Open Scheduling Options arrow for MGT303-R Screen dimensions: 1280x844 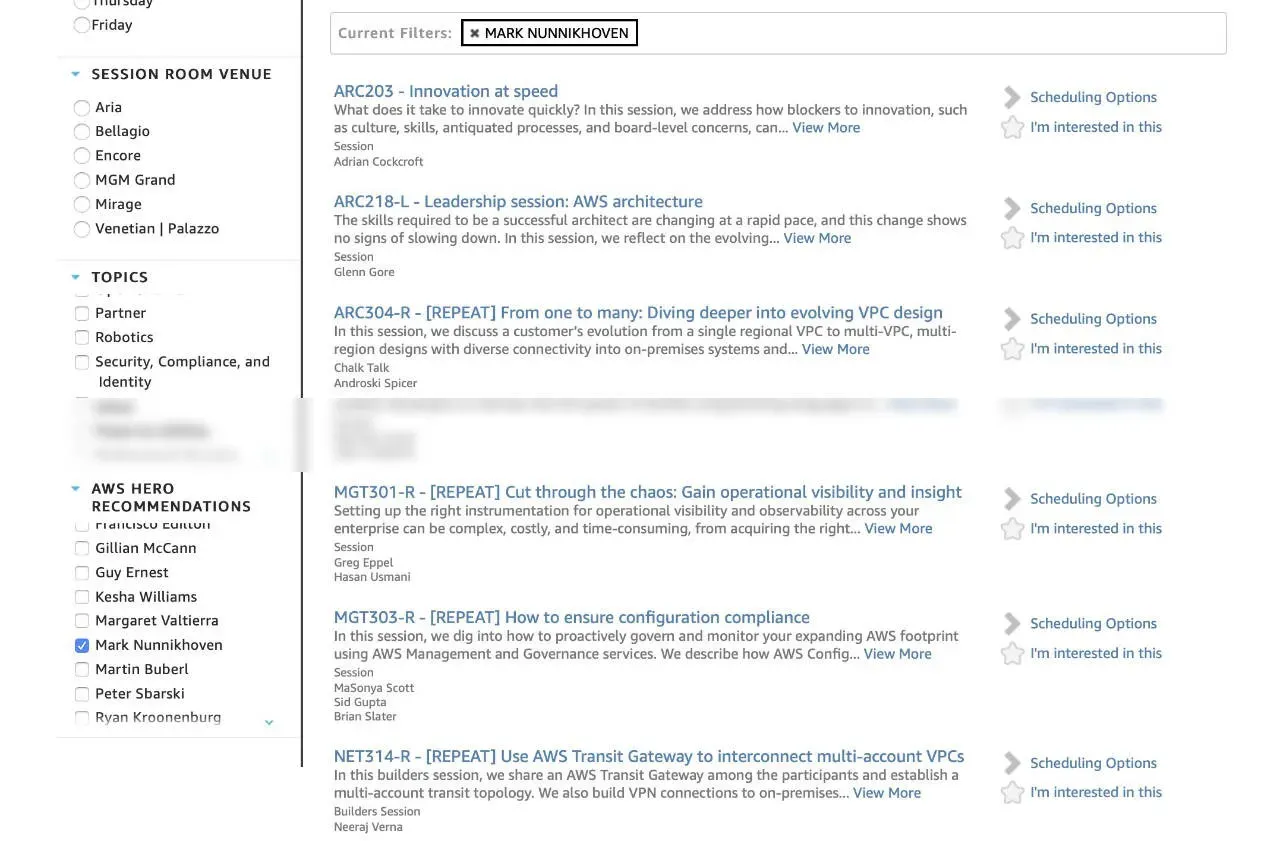1011,622
